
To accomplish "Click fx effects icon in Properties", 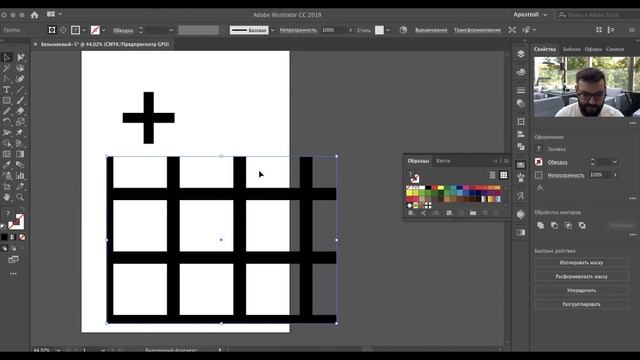I will pyautogui.click(x=540, y=188).
